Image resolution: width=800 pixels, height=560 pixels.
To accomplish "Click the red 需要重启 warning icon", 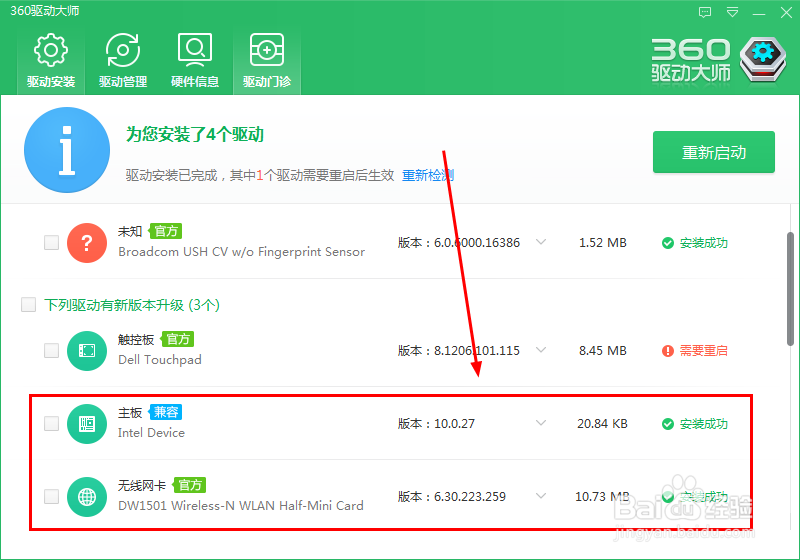I will click(667, 351).
